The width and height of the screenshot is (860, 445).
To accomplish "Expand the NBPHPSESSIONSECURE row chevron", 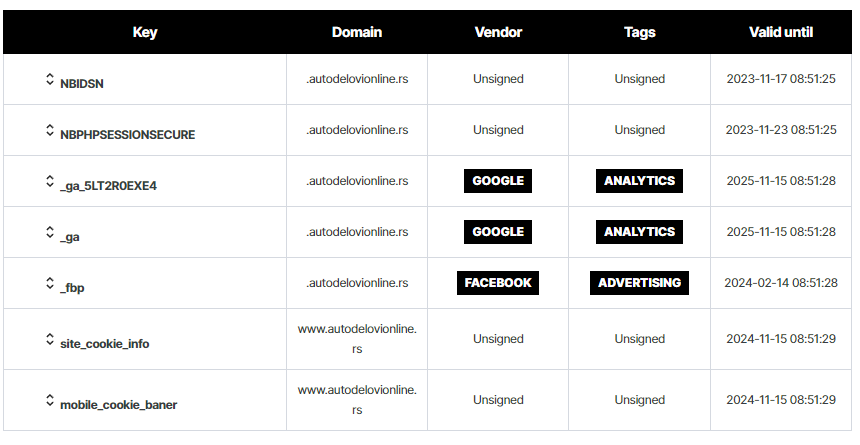I will (49, 131).
